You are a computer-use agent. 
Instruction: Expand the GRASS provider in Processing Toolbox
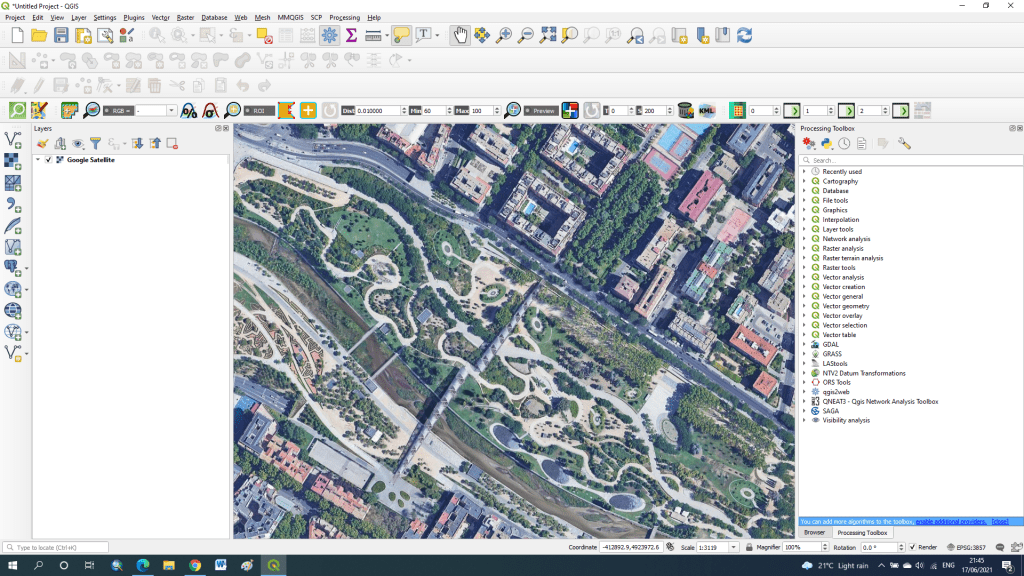click(x=805, y=353)
